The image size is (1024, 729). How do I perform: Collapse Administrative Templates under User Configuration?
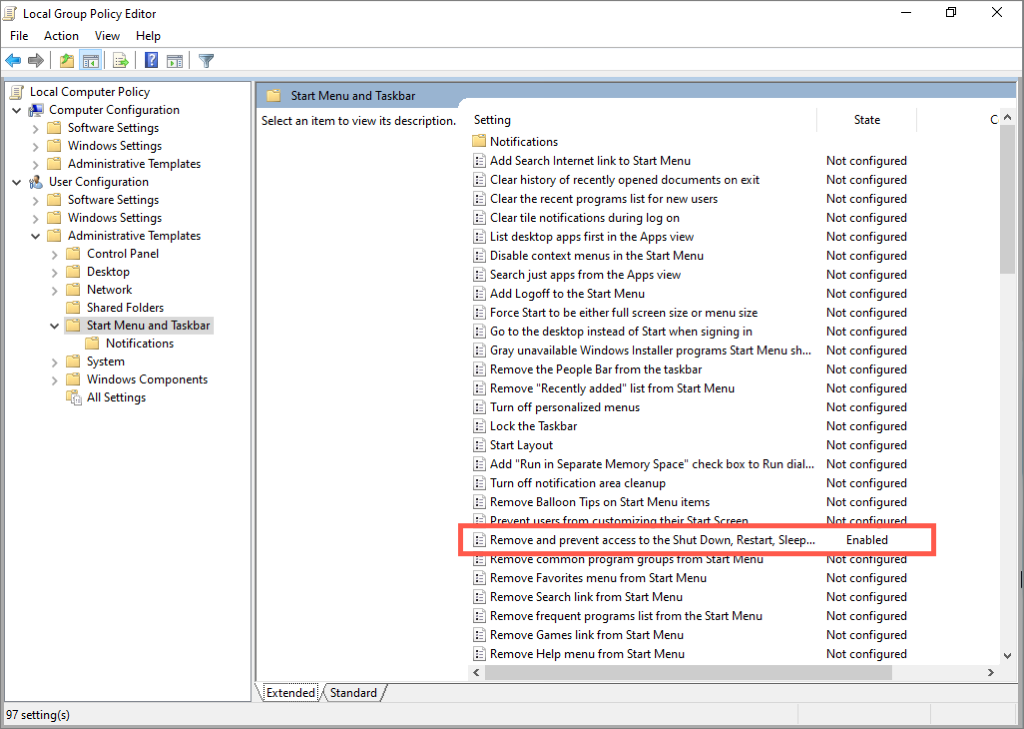click(36, 236)
